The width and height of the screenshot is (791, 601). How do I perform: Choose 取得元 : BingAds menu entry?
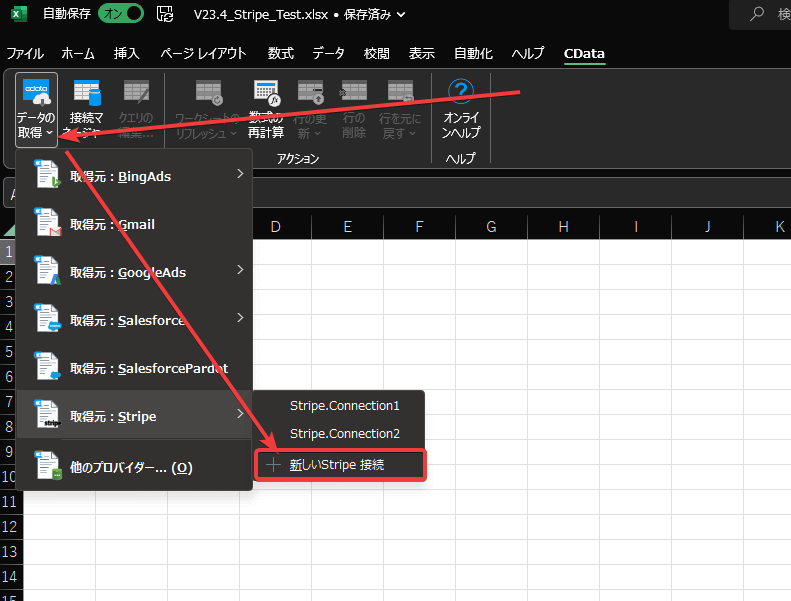[x=134, y=176]
